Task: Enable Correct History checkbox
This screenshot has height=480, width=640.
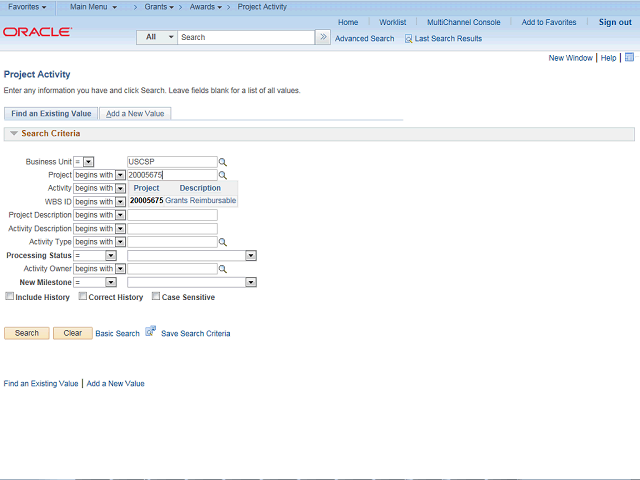Action: tap(83, 296)
